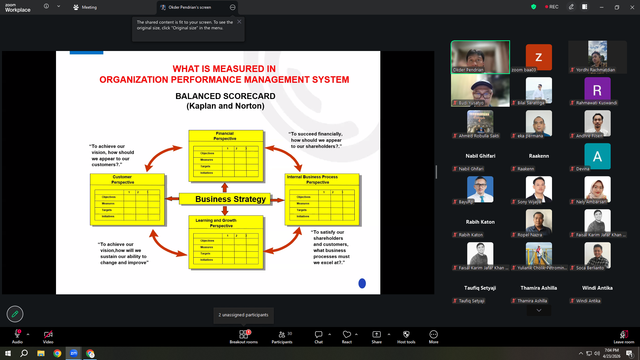Image resolution: width=640 pixels, height=360 pixels.
Task: Open view options on the shared screen tab
Action: click(x=232, y=7)
